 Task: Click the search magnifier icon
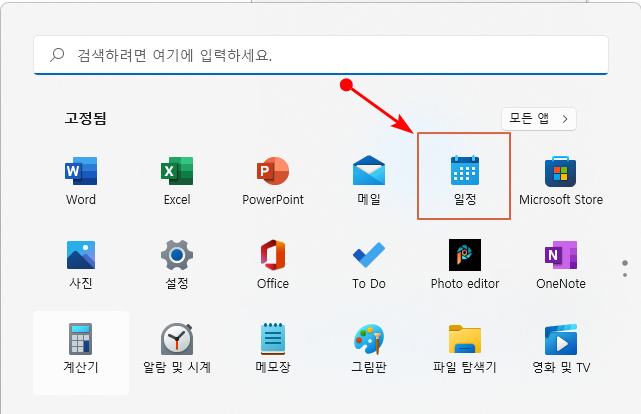pyautogui.click(x=57, y=55)
